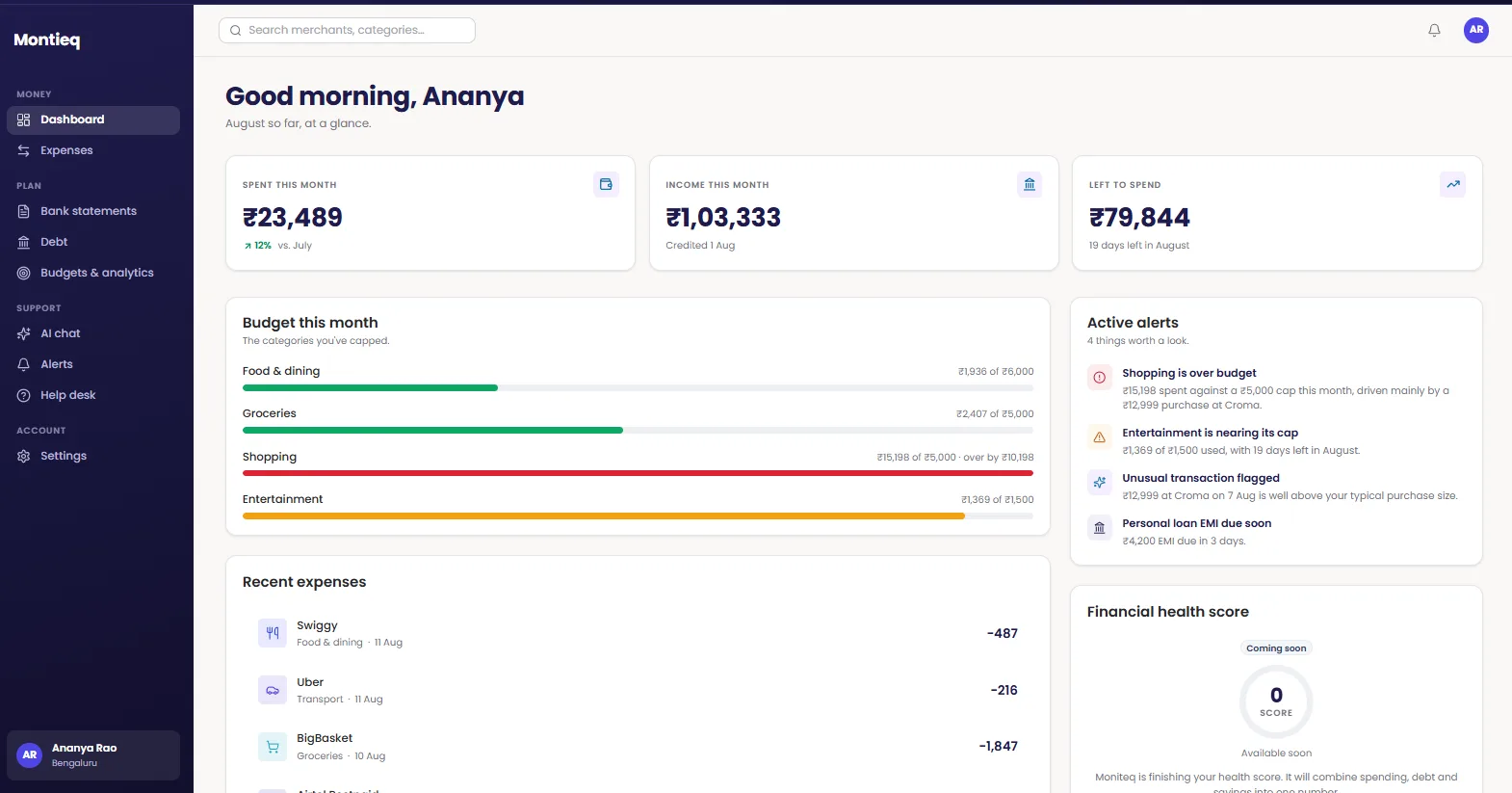Viewport: 1512px width, 793px height.
Task: Select the Swiggy expense row
Action: pos(638,633)
